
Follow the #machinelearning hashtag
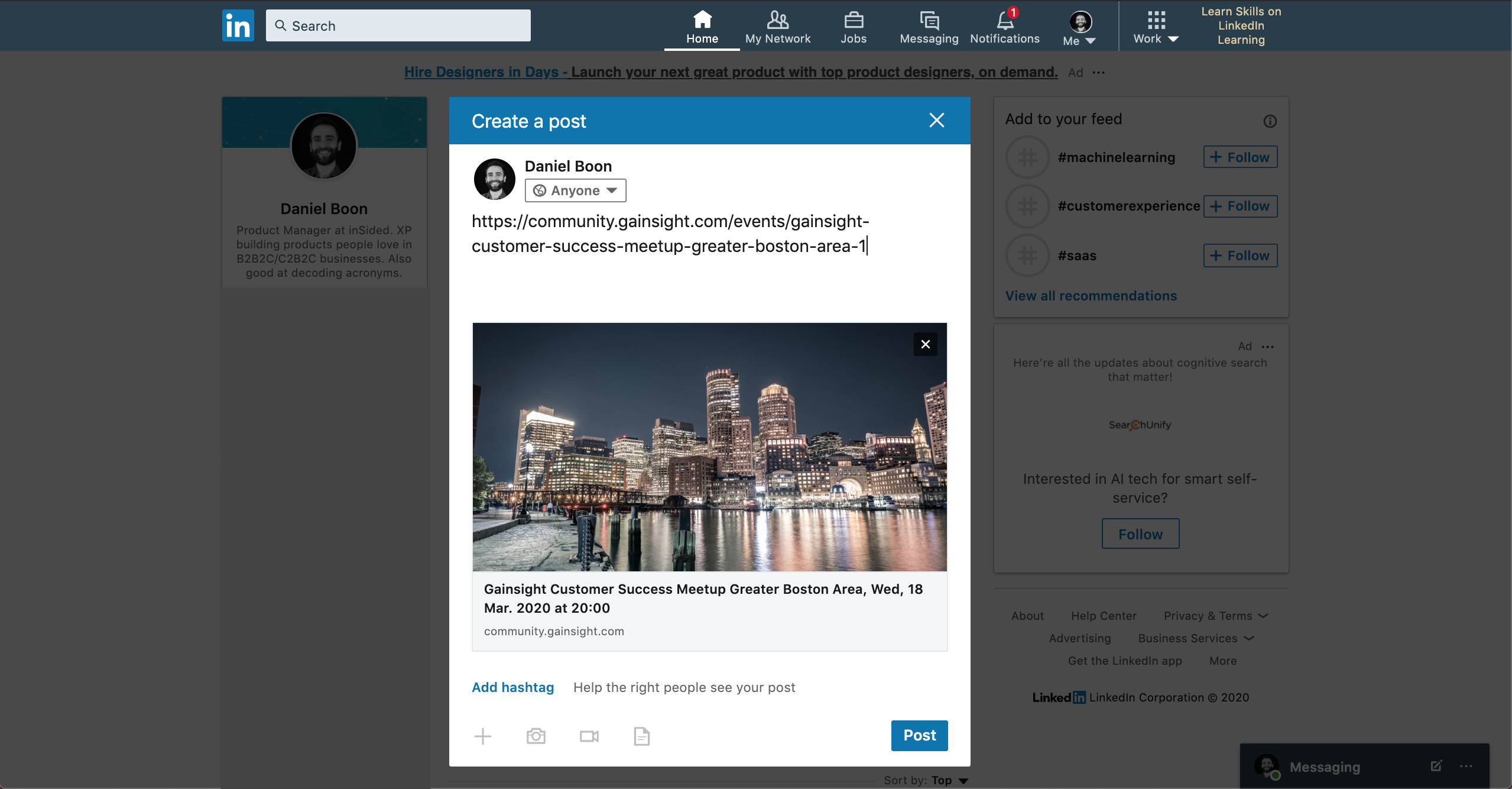click(1240, 157)
